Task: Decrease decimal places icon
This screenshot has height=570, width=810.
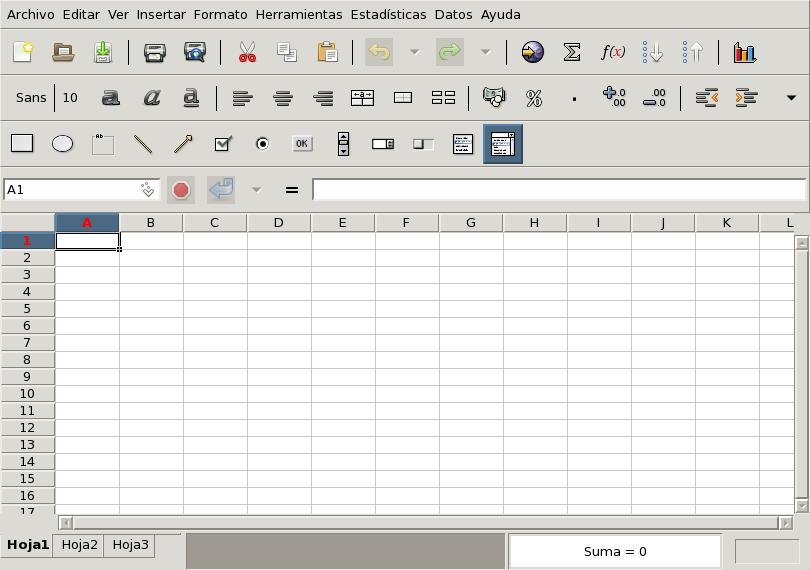Action: pos(655,97)
